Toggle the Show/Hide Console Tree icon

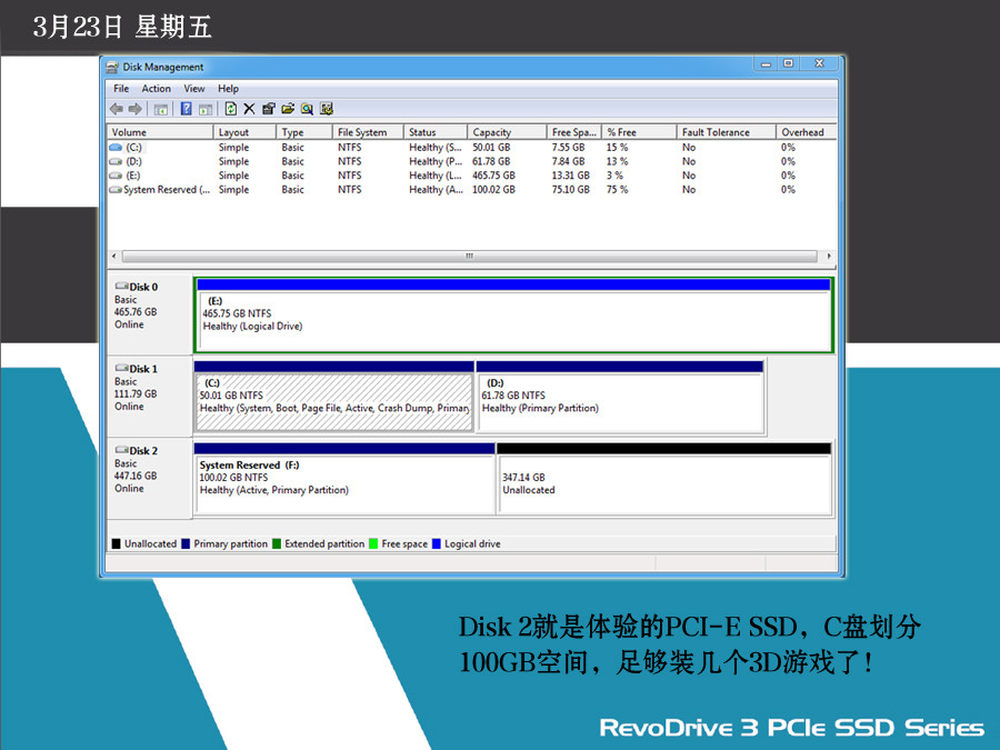pos(161,109)
